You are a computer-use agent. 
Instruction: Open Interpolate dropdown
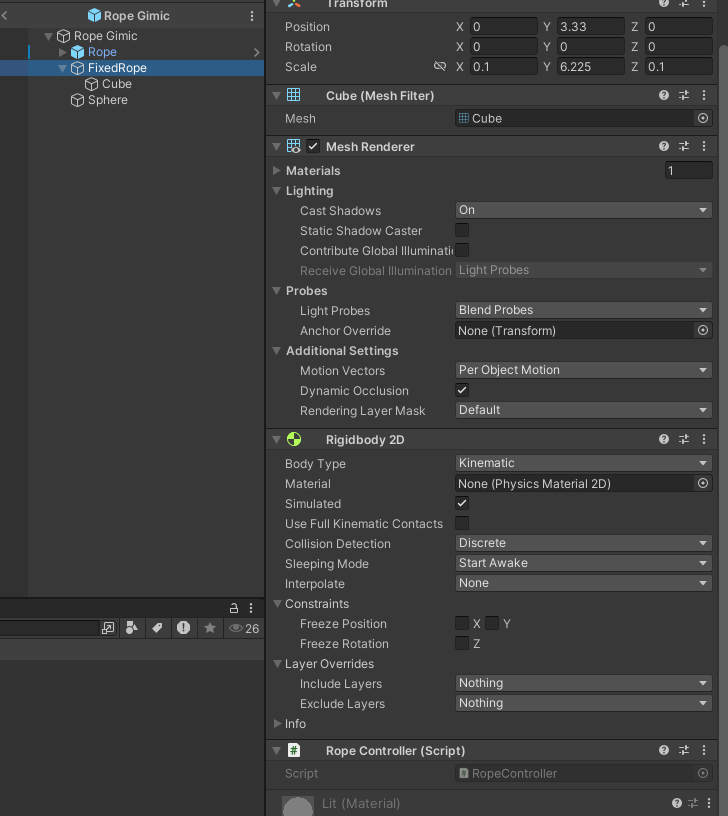(583, 583)
